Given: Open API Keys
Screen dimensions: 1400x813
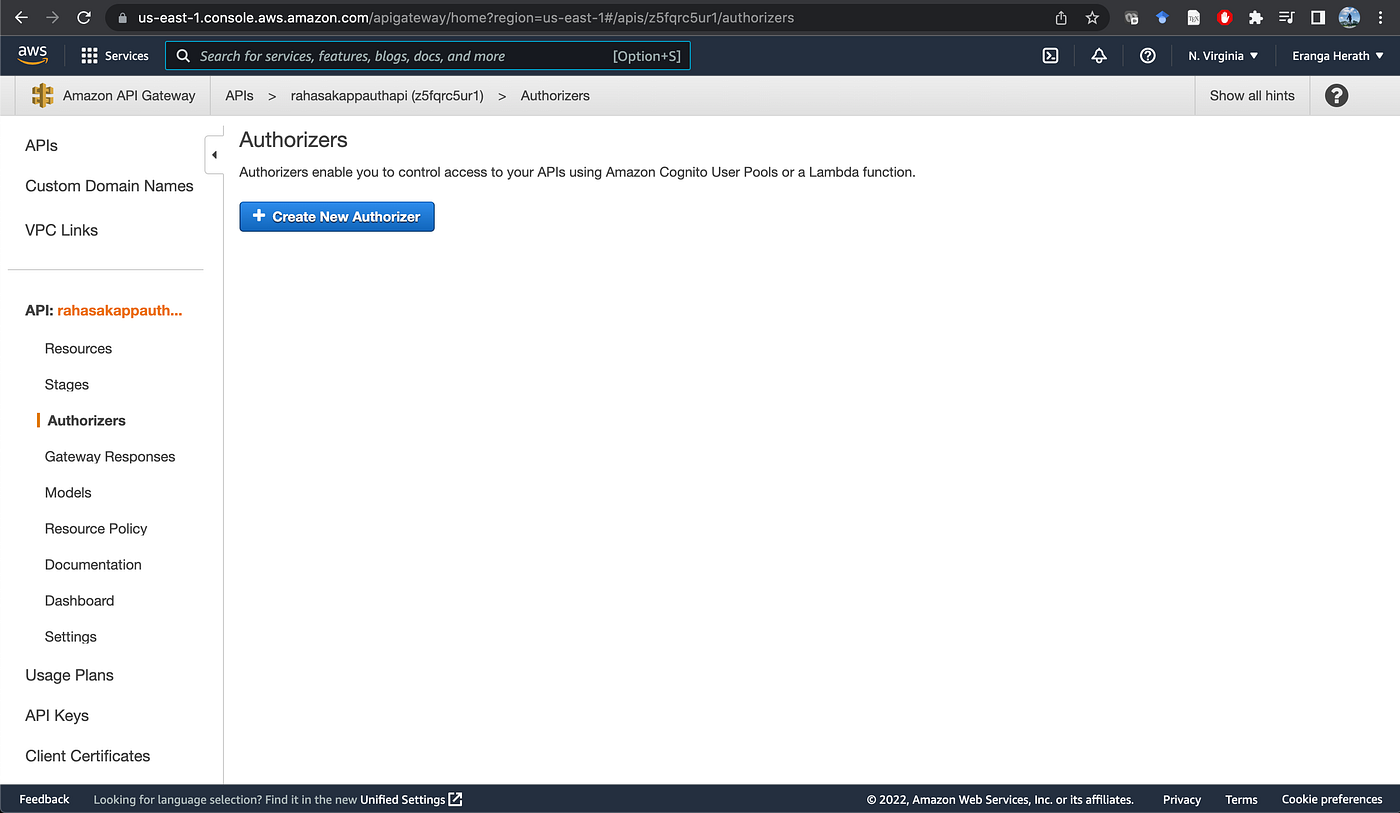Looking at the screenshot, I should pos(57,716).
